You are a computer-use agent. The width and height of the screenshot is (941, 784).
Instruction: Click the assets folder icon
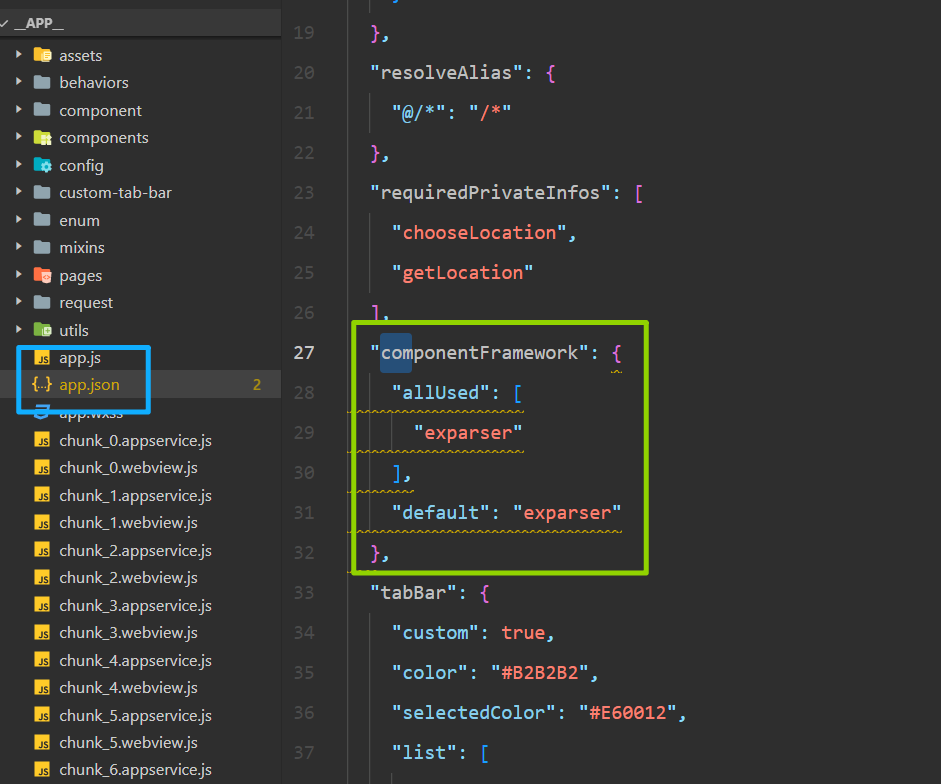(x=43, y=55)
